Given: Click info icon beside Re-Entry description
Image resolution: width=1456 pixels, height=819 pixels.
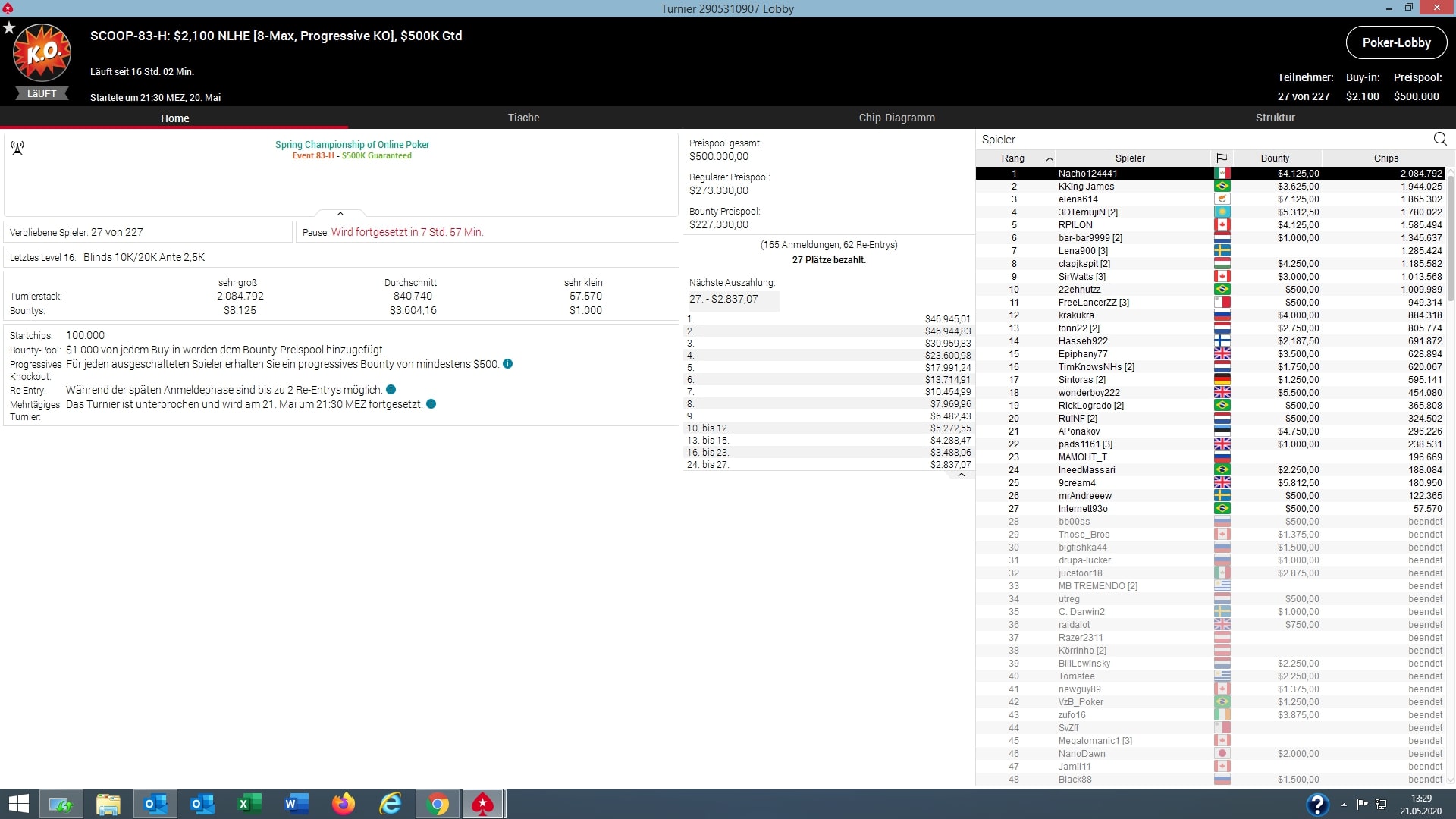Looking at the screenshot, I should tap(391, 390).
